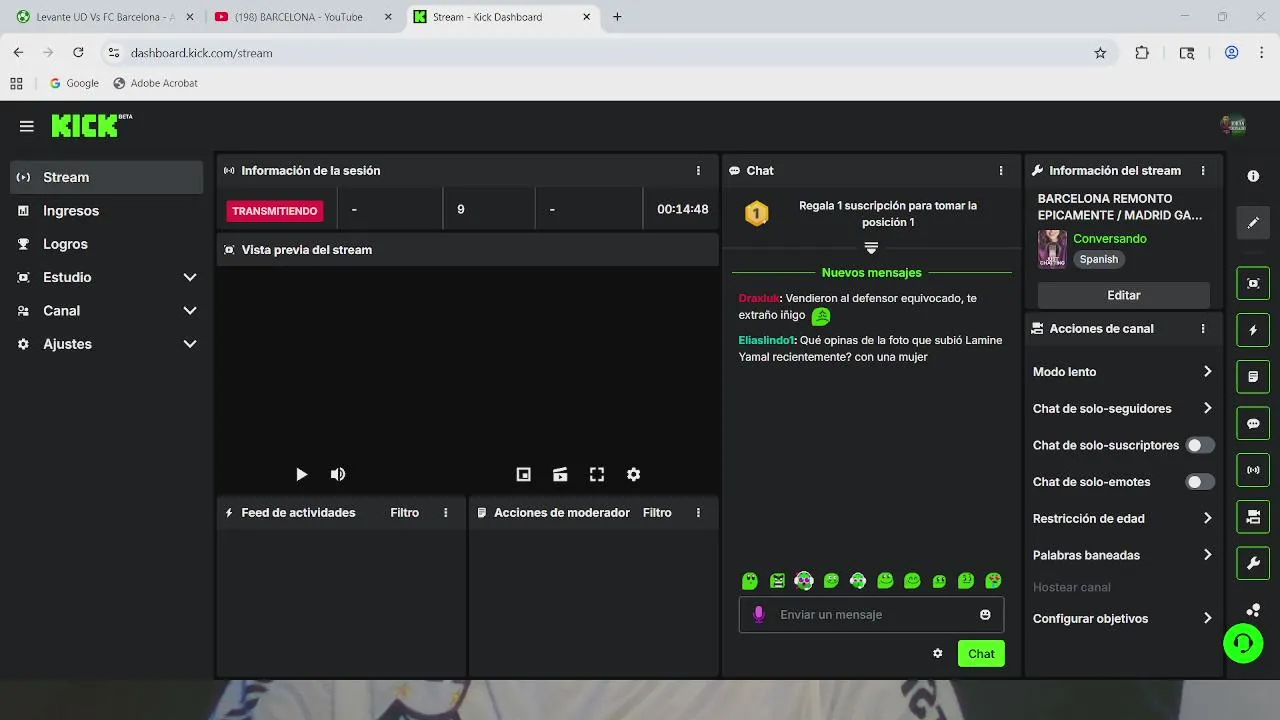Open Información del stream three-dot menu
Screen dimensions: 1280x720
pos(1203,171)
